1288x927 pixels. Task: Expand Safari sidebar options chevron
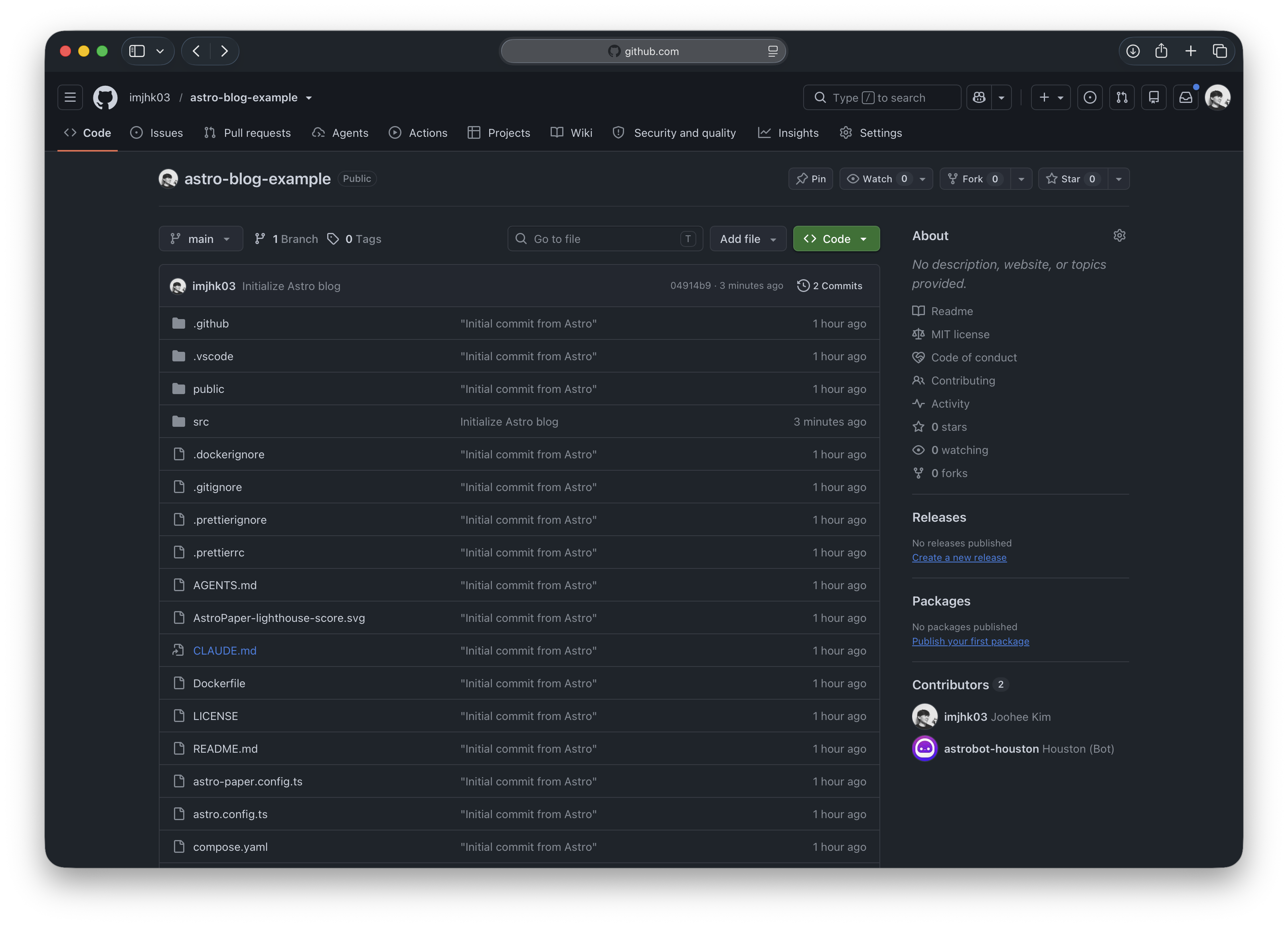coord(160,51)
